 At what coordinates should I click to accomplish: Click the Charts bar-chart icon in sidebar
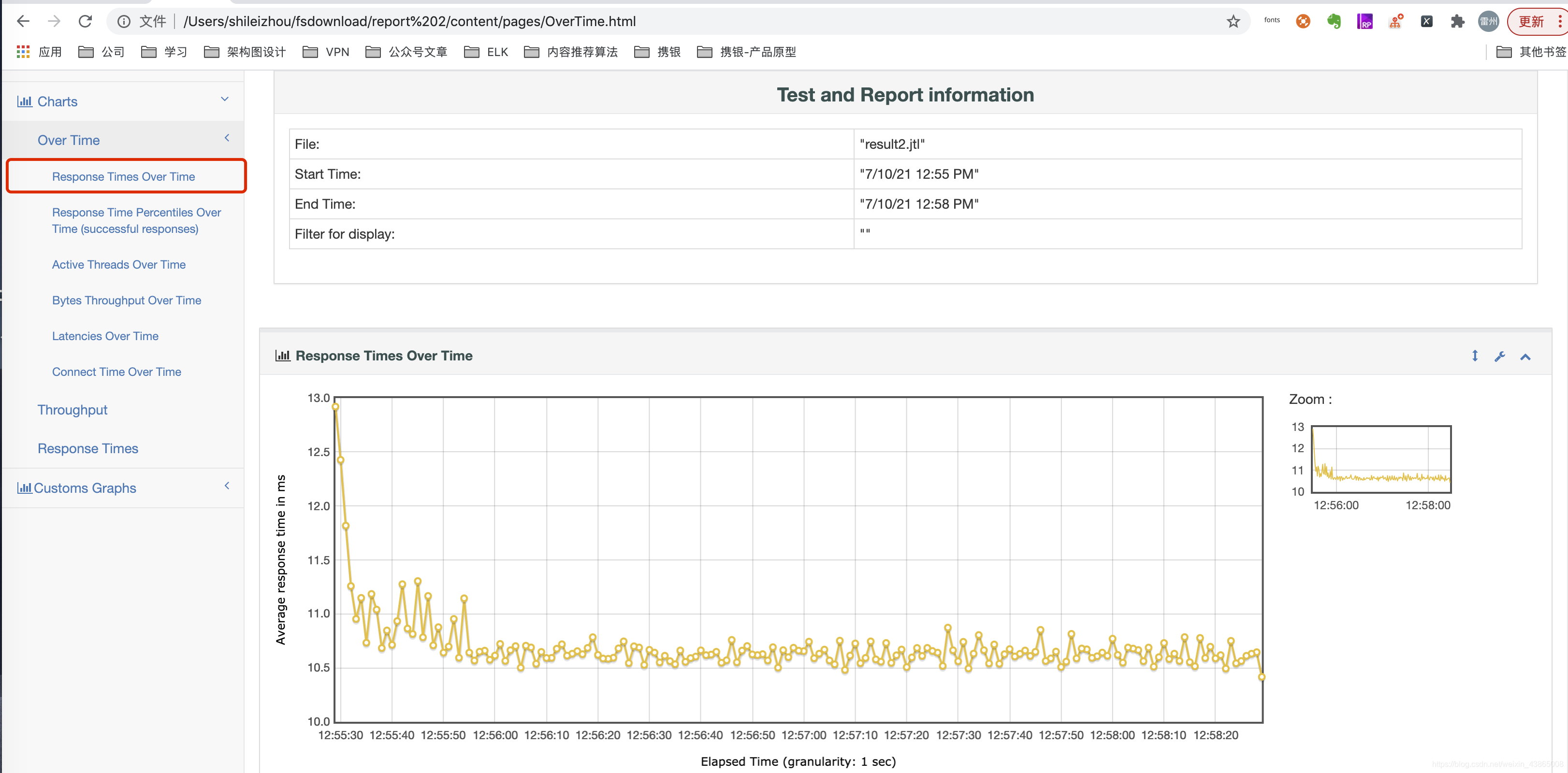24,101
